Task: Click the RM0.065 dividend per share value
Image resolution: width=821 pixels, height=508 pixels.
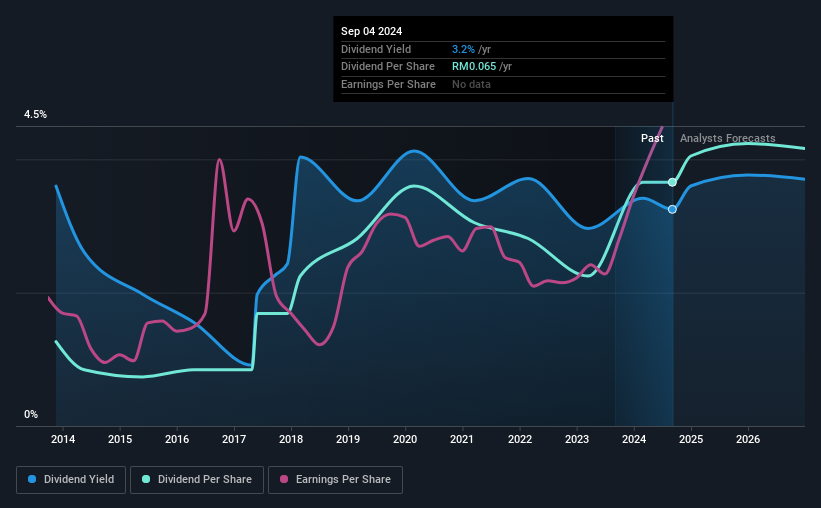Action: [x=474, y=67]
